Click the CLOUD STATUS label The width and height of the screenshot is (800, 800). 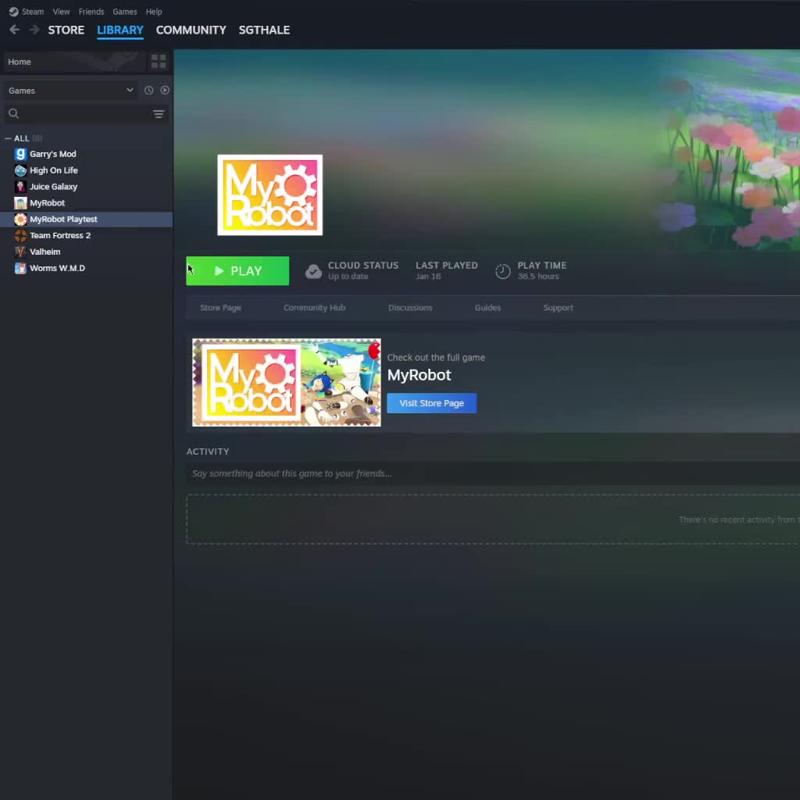(x=363, y=265)
